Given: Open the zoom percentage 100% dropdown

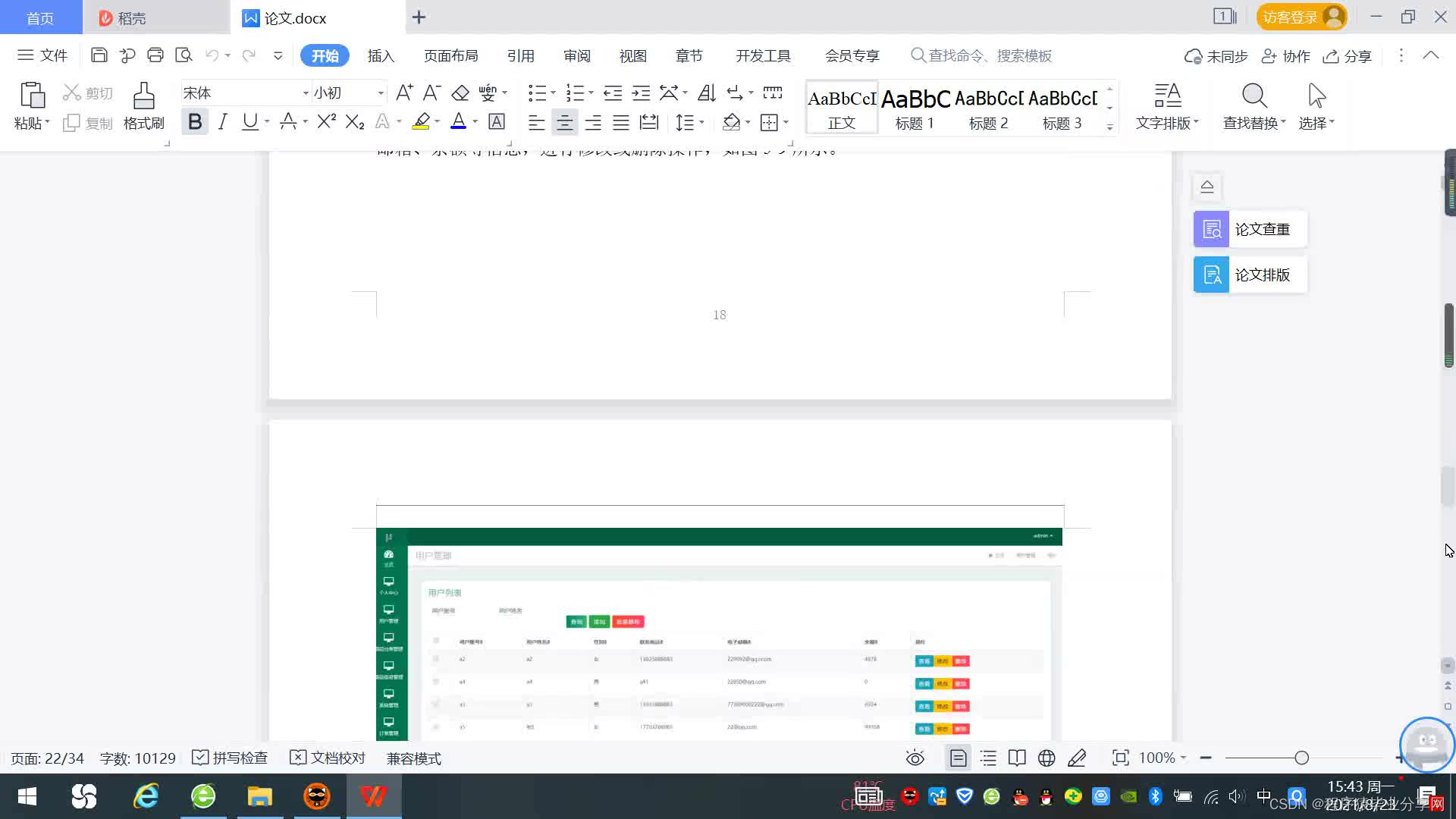Looking at the screenshot, I should (1163, 758).
